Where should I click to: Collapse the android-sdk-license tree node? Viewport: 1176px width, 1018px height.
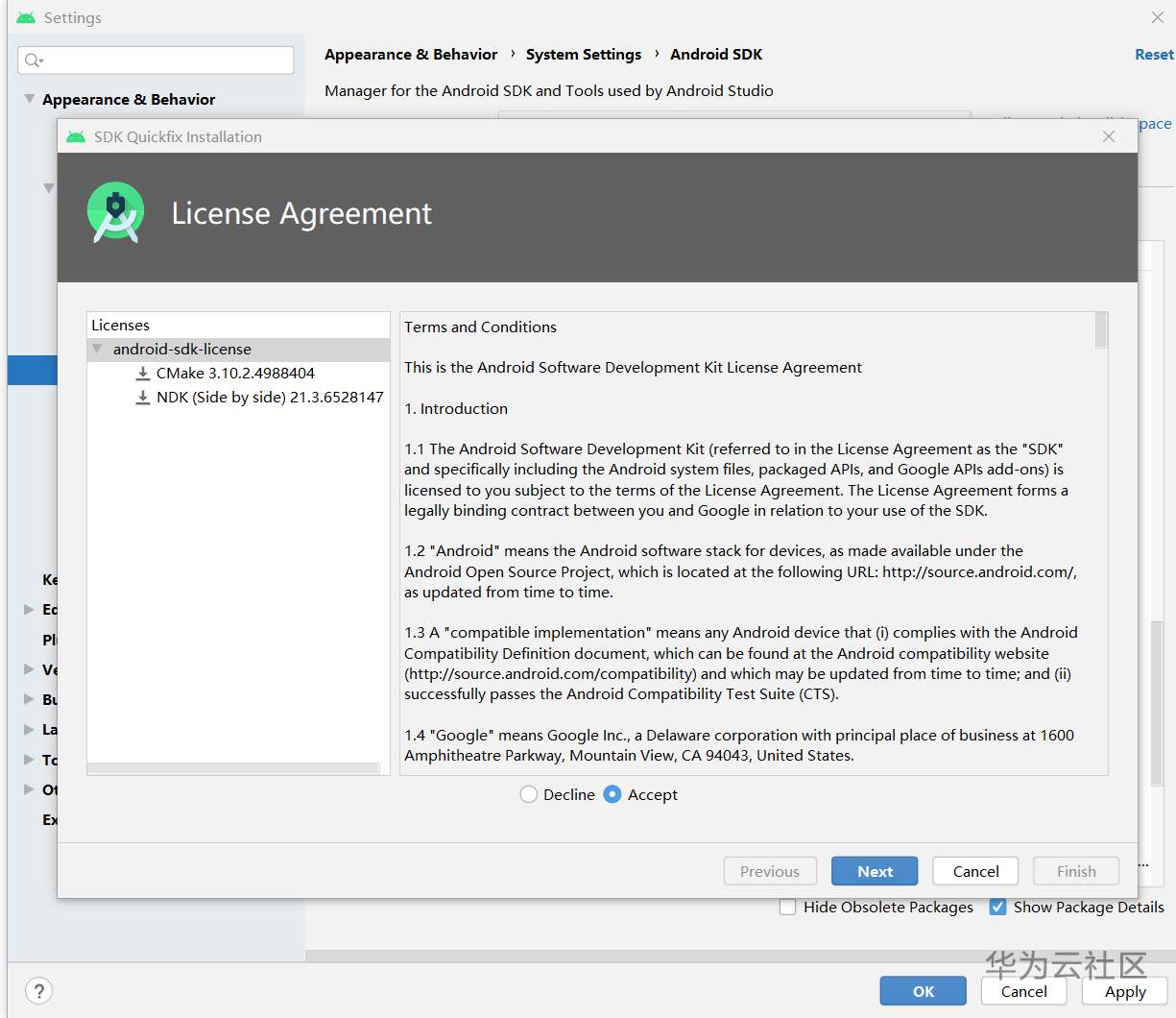click(97, 349)
